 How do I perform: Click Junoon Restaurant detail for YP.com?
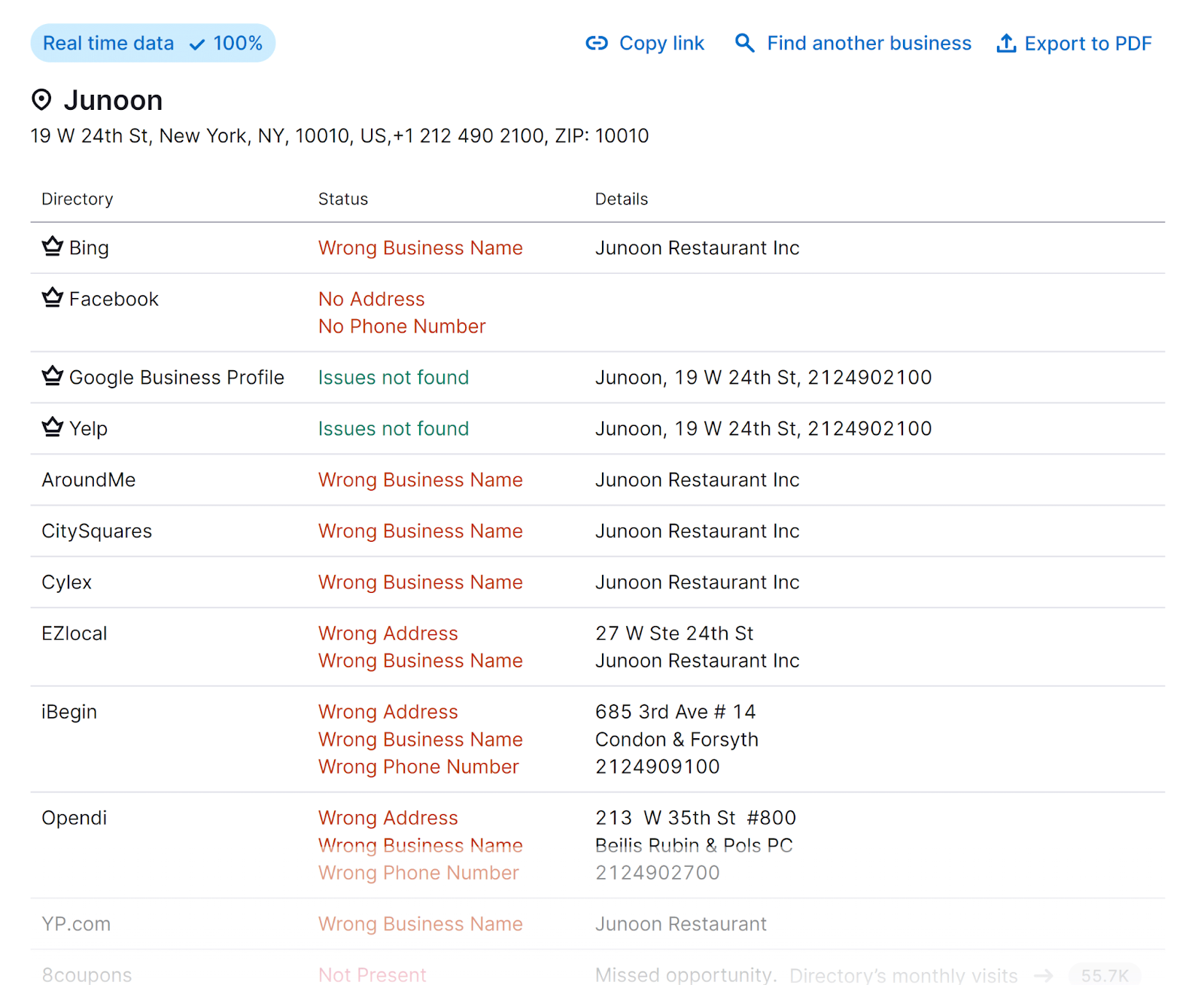click(x=681, y=923)
